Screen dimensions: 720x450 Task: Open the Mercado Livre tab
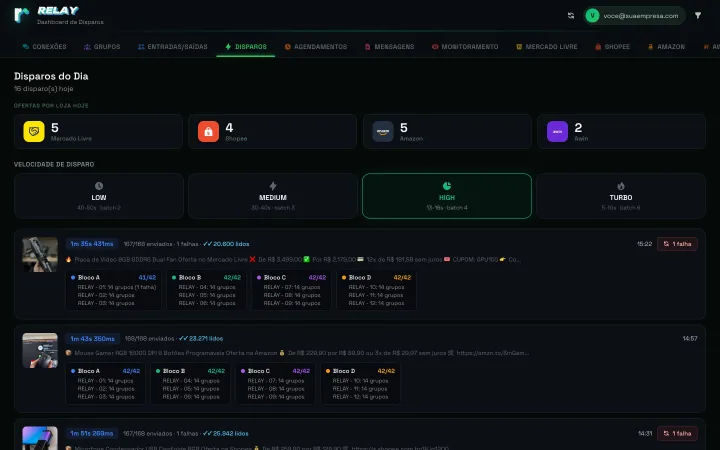tap(547, 47)
